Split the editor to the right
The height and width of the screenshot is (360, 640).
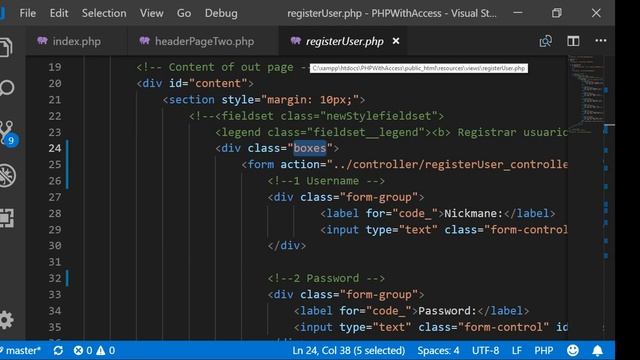tap(573, 41)
